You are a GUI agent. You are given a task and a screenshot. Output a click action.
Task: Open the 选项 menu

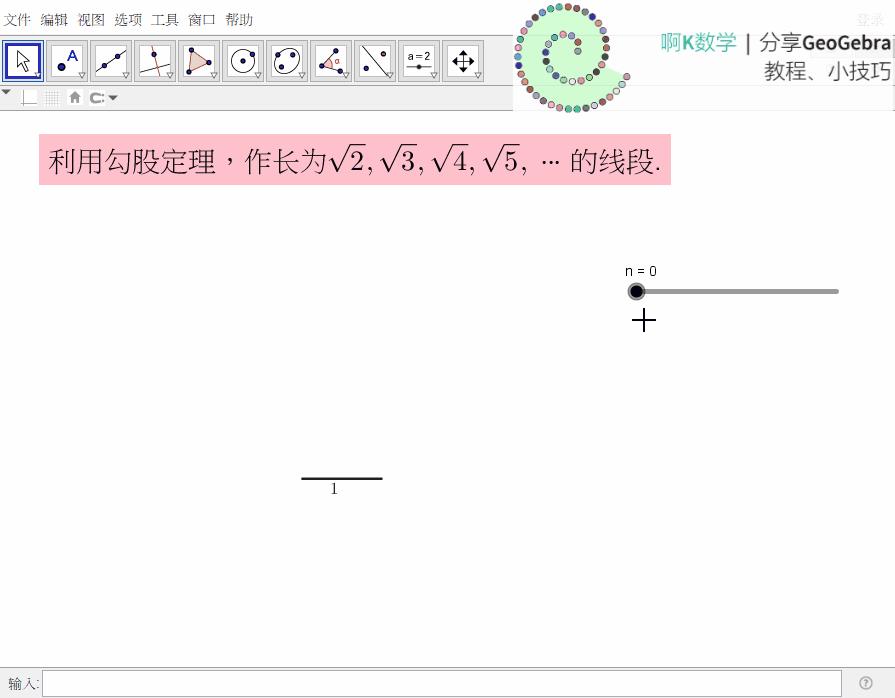tap(128, 19)
